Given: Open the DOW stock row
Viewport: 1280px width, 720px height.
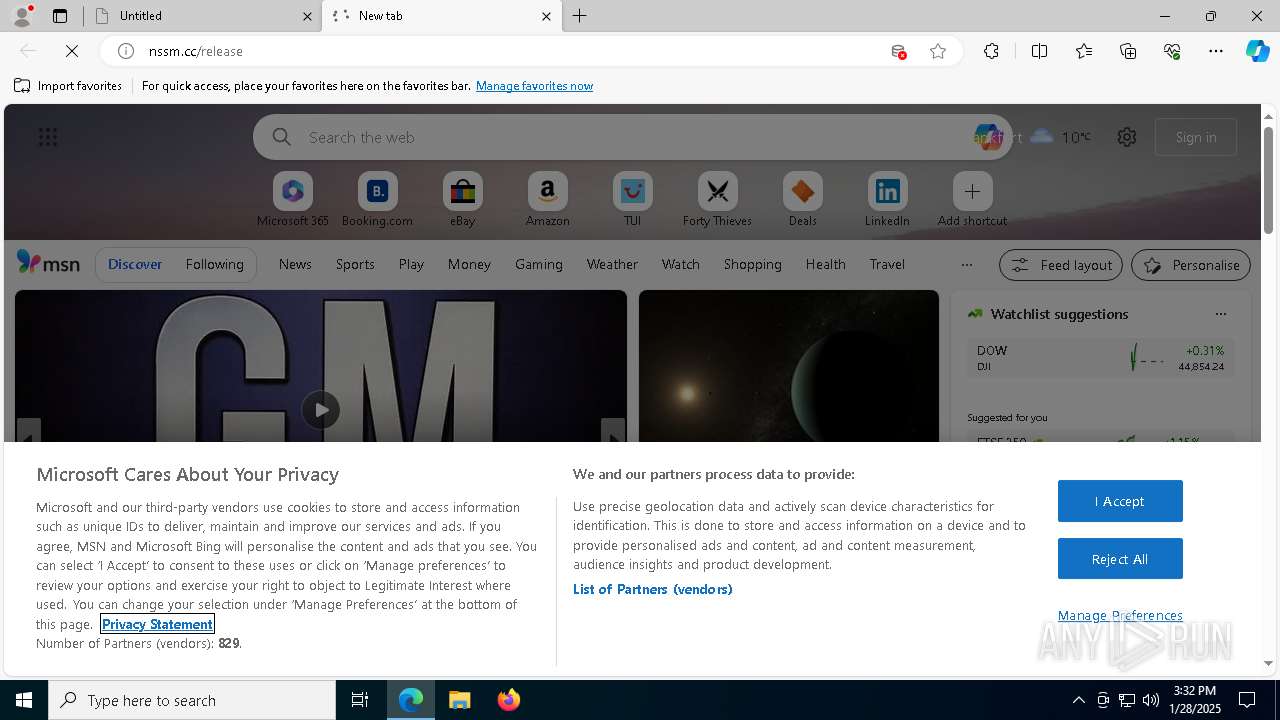Looking at the screenshot, I should point(1100,358).
